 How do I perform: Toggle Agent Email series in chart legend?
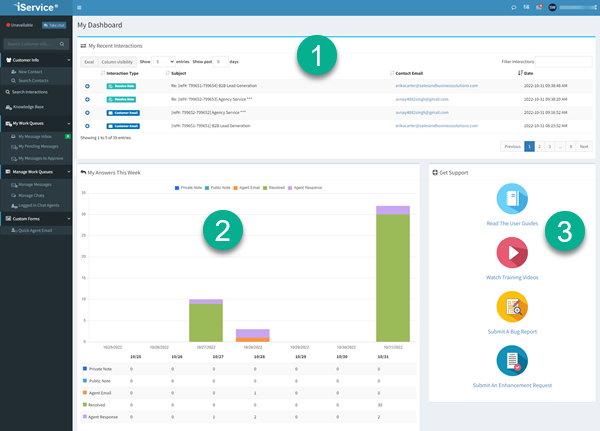(x=246, y=188)
